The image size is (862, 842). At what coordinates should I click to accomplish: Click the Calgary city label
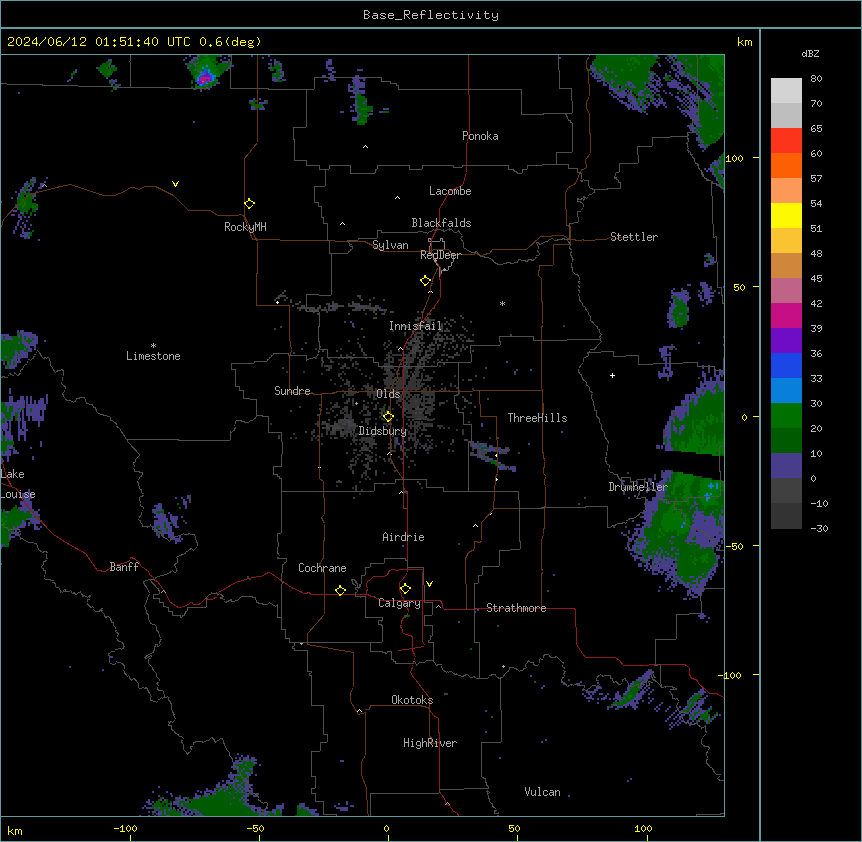(x=399, y=603)
